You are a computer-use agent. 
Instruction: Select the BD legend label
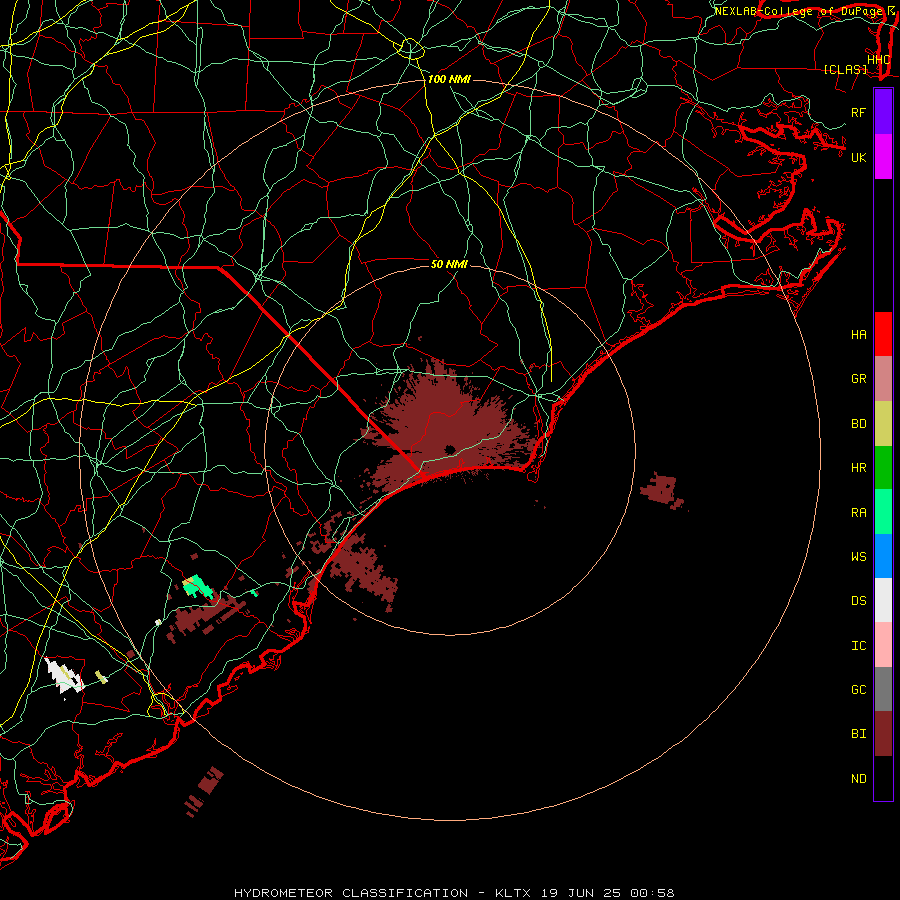pos(858,424)
